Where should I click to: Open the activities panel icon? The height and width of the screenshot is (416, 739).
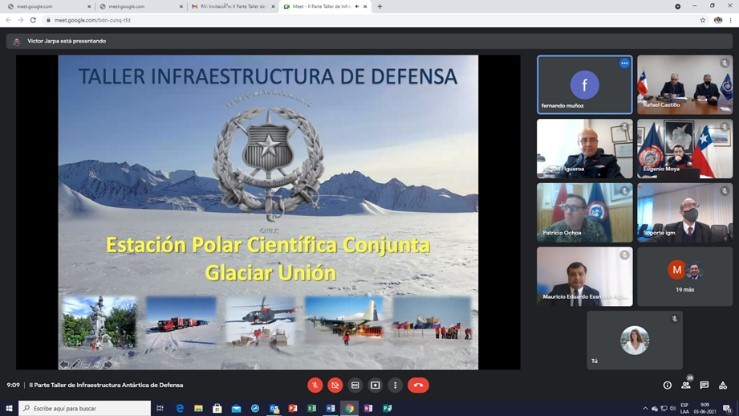click(723, 385)
